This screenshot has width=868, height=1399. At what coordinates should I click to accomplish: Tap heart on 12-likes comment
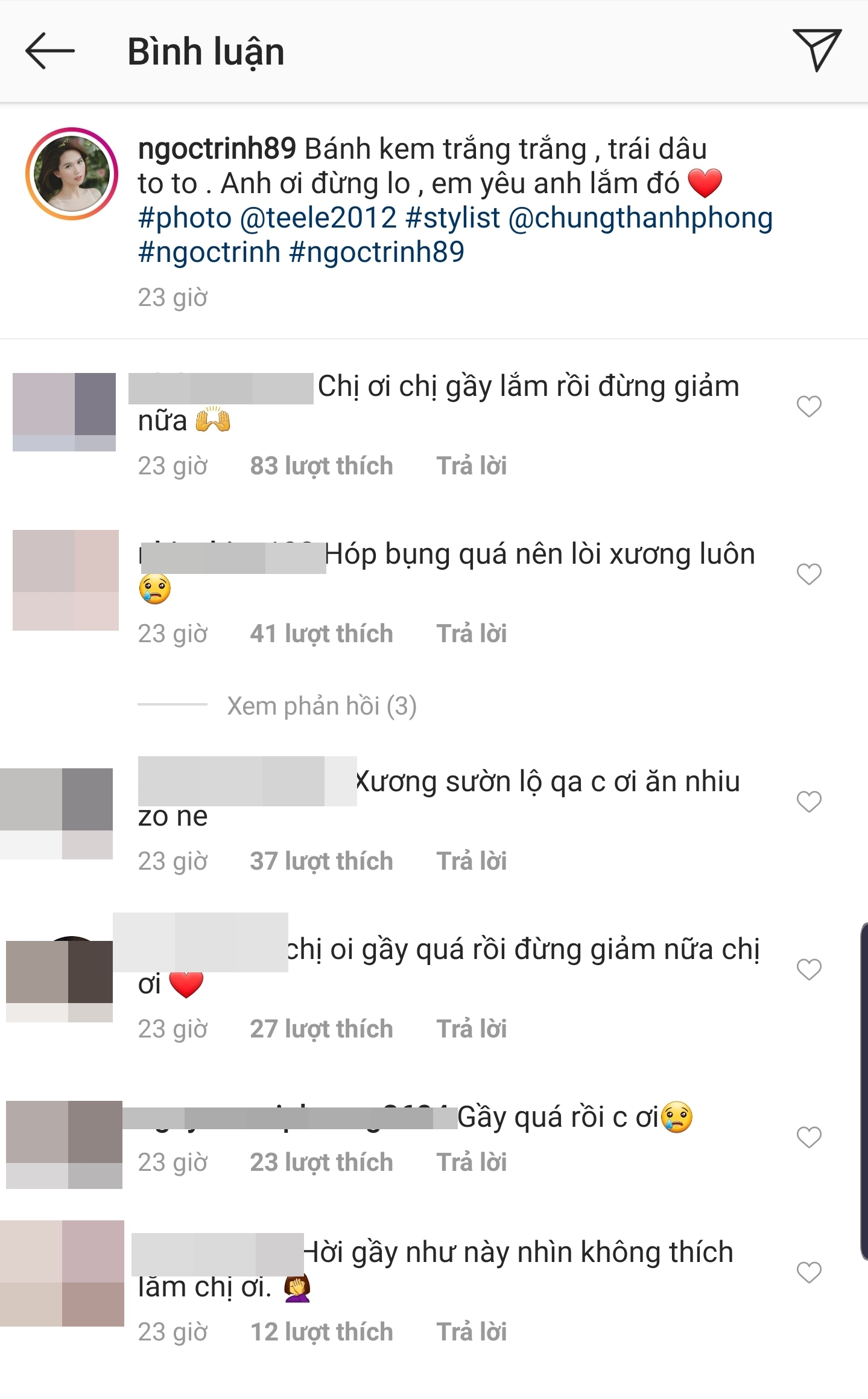click(x=809, y=1272)
